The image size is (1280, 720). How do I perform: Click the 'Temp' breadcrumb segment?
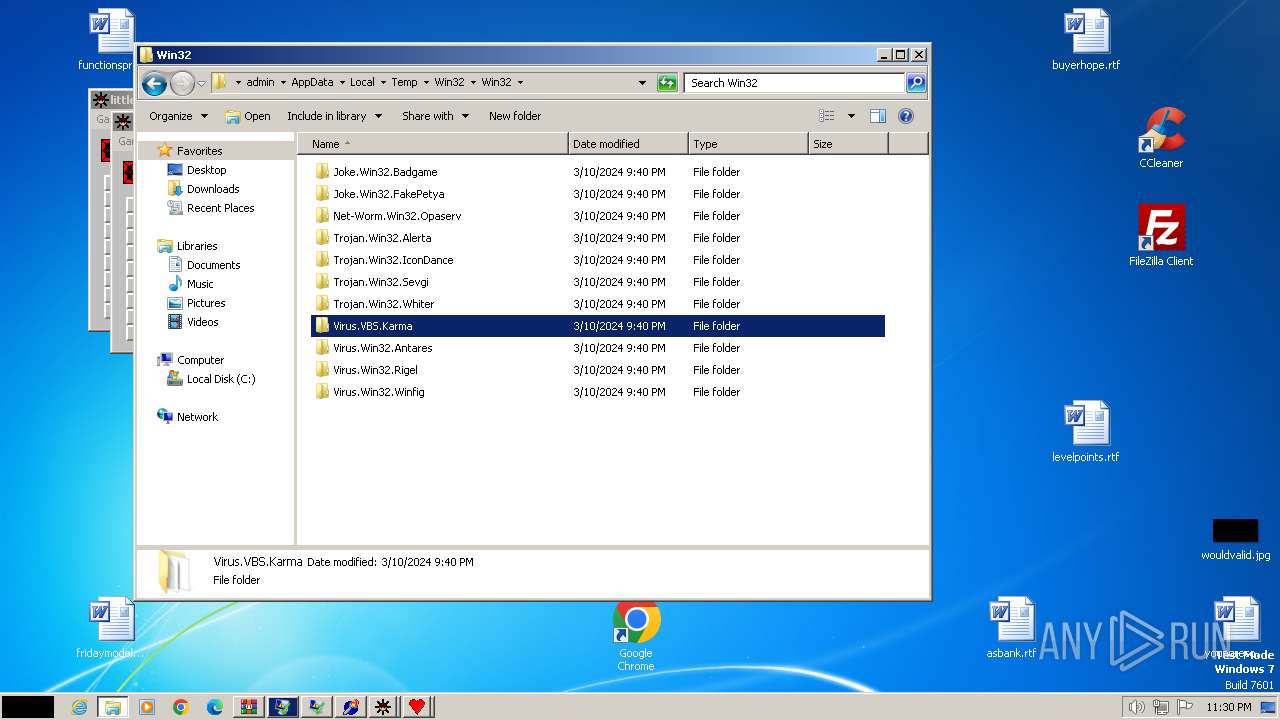click(x=404, y=83)
